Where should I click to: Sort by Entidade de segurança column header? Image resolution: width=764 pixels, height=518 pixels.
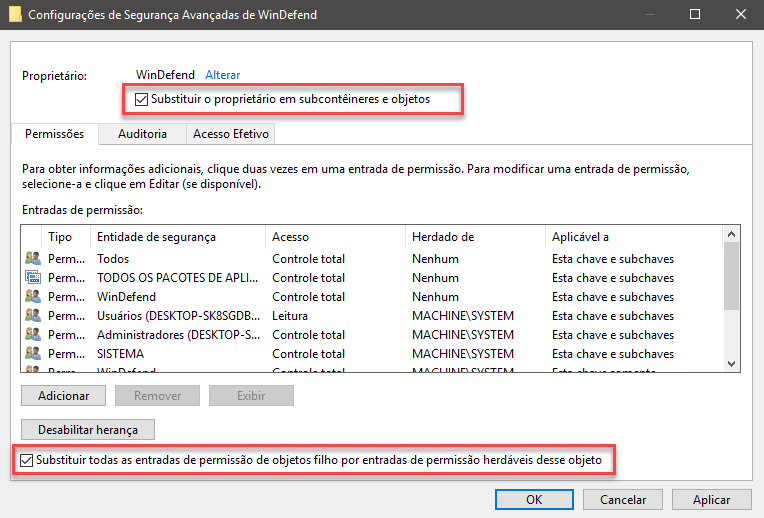[178, 237]
